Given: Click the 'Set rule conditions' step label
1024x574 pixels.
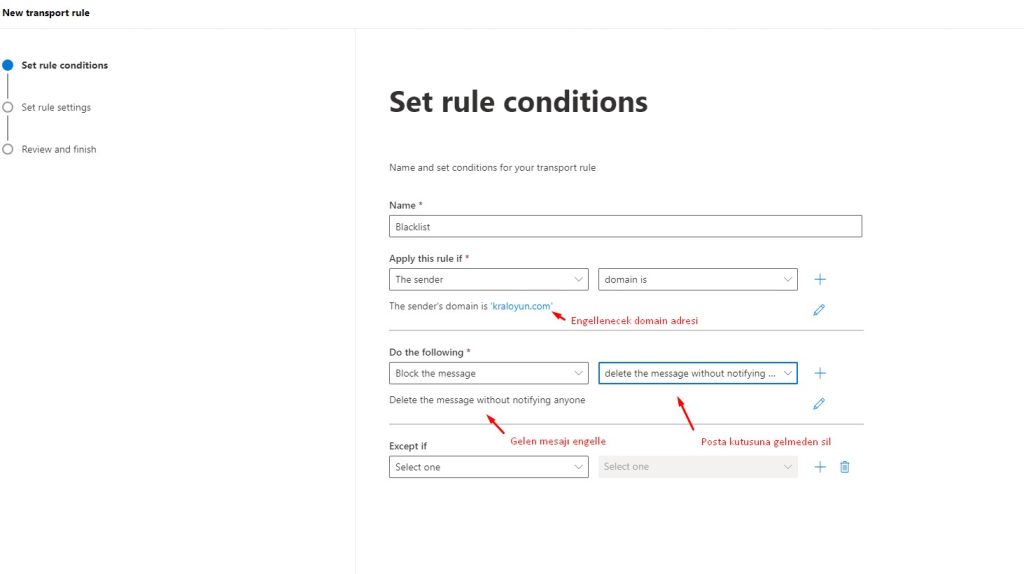Looking at the screenshot, I should [x=65, y=65].
